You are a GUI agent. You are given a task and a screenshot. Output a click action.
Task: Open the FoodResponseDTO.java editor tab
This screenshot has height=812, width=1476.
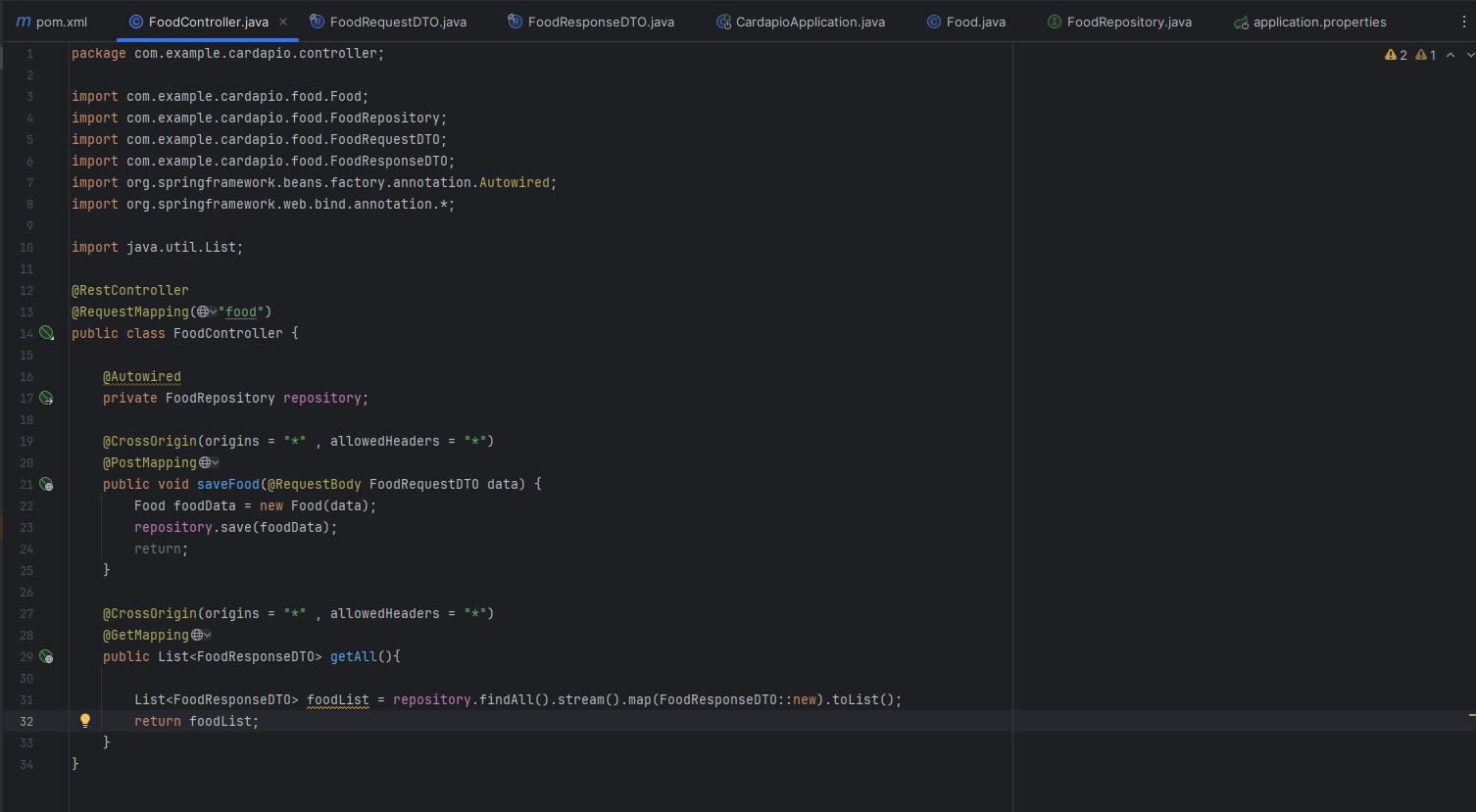[x=600, y=22]
